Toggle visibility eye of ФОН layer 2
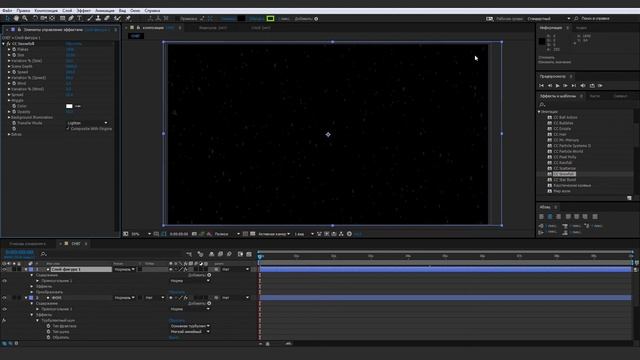Screen dimensions: 640x360 click(x=4, y=298)
